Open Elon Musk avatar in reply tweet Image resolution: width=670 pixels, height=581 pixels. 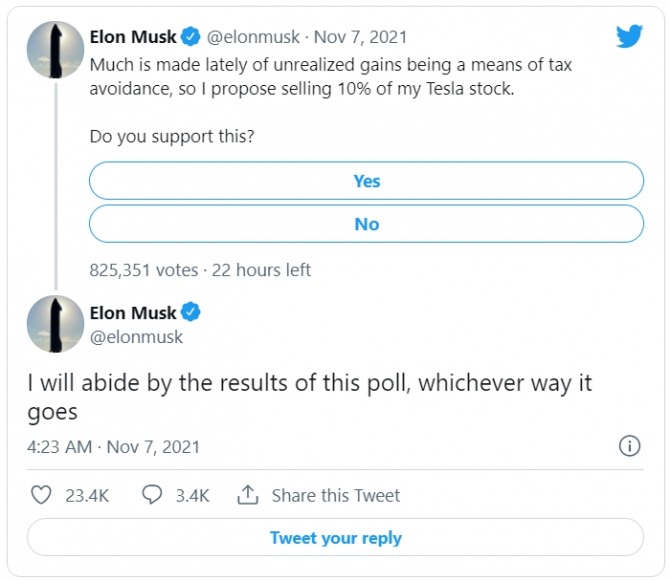pyautogui.click(x=53, y=324)
